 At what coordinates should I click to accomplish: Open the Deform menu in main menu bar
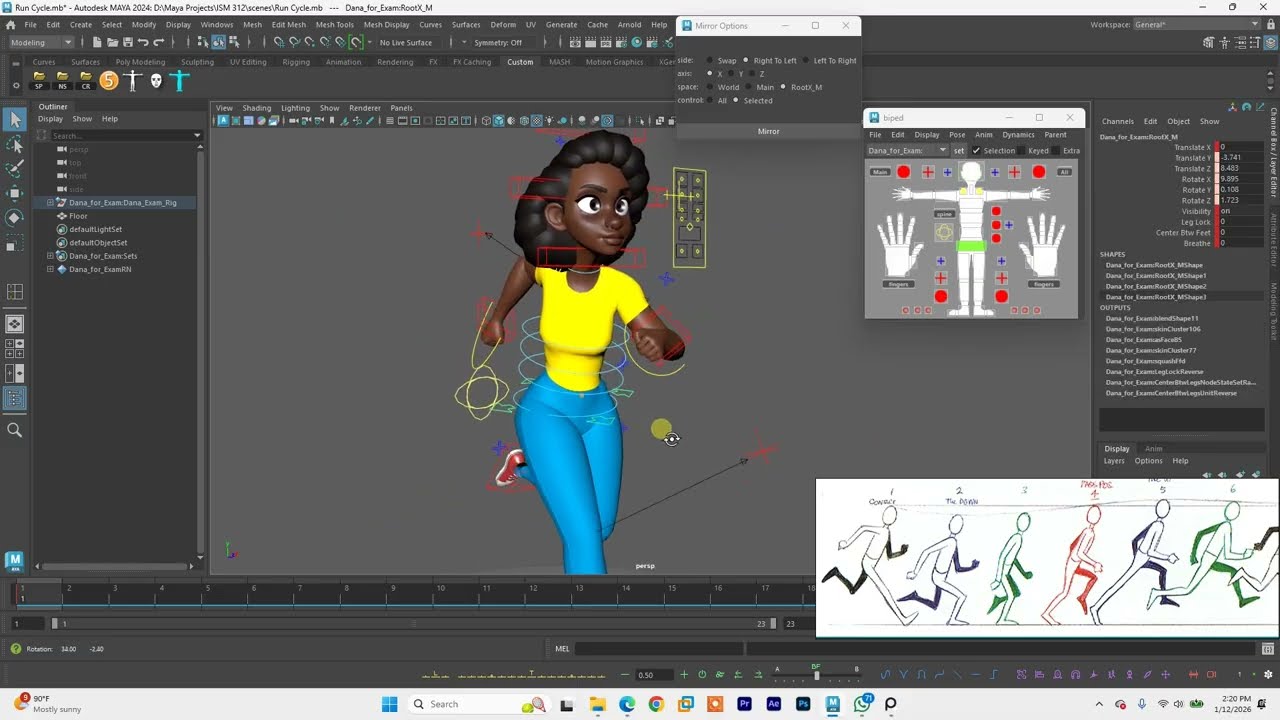point(503,24)
